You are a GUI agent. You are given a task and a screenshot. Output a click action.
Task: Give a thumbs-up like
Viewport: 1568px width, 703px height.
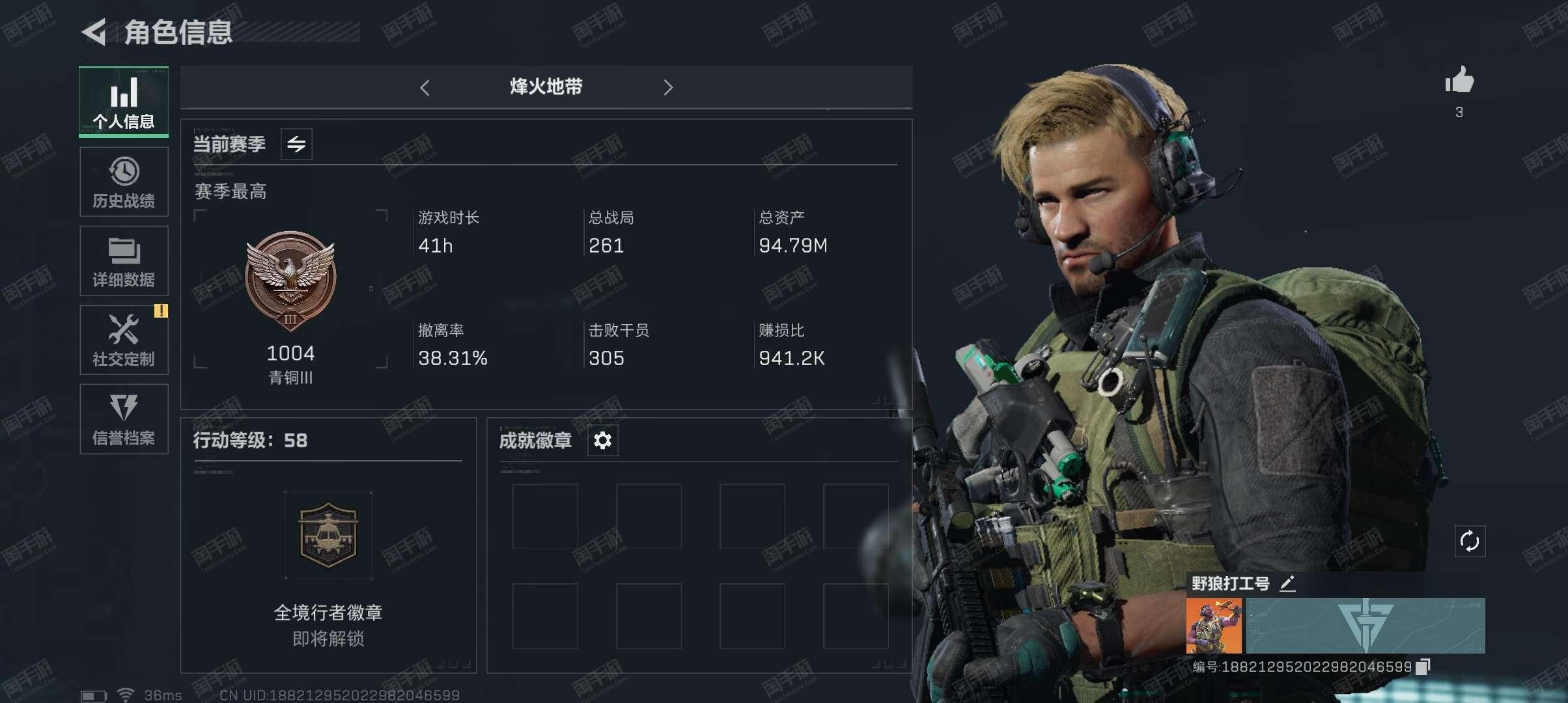click(1459, 81)
